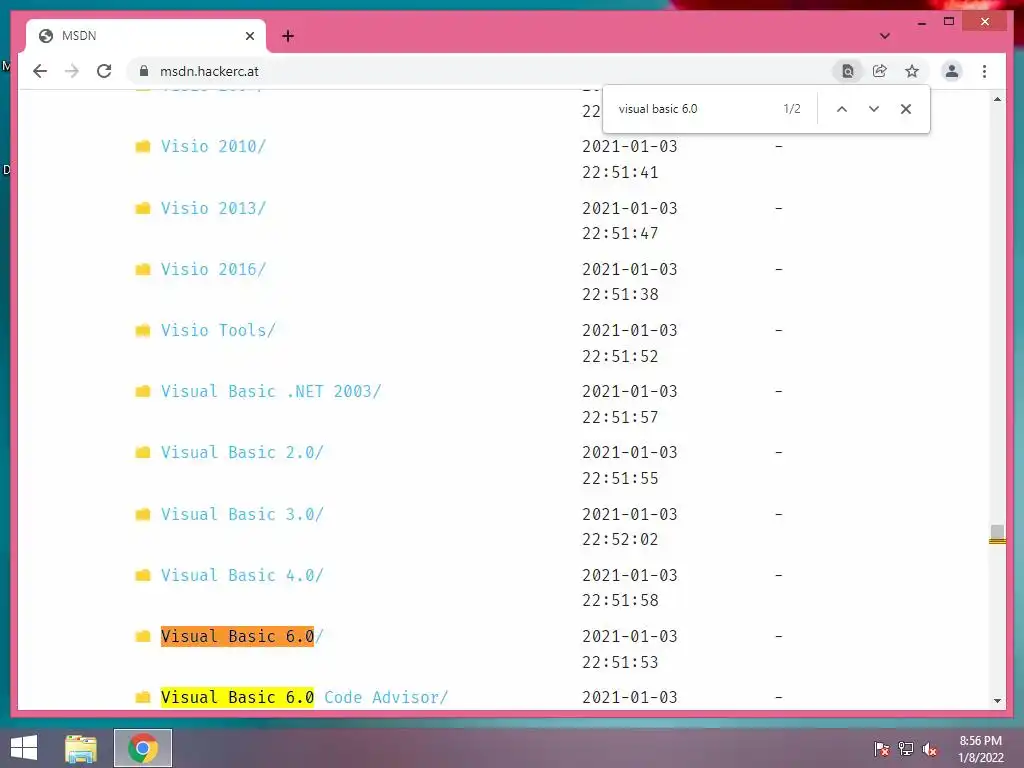Go back to the previous page

click(x=40, y=71)
